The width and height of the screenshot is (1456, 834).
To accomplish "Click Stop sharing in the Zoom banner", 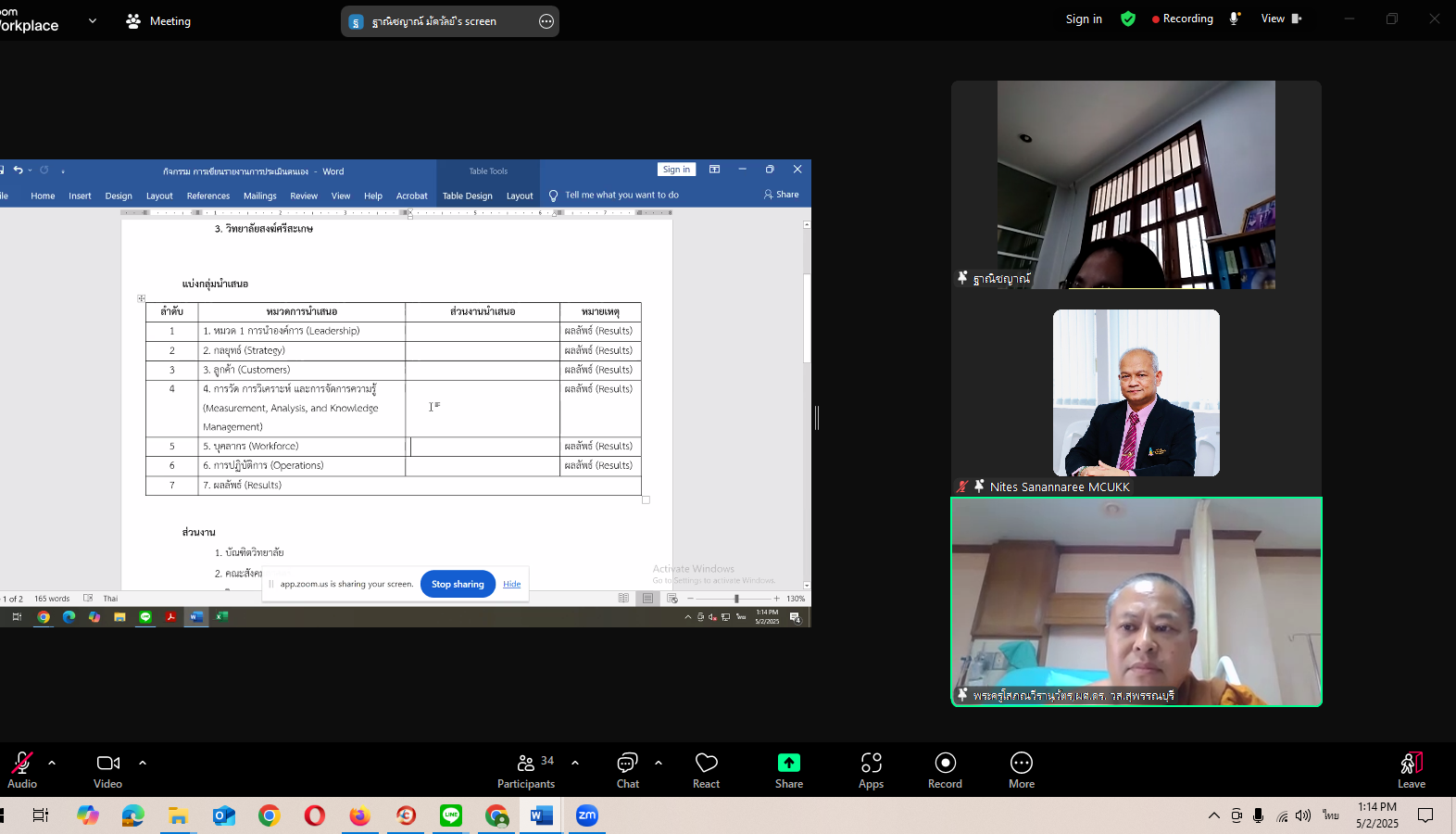I will 458,584.
